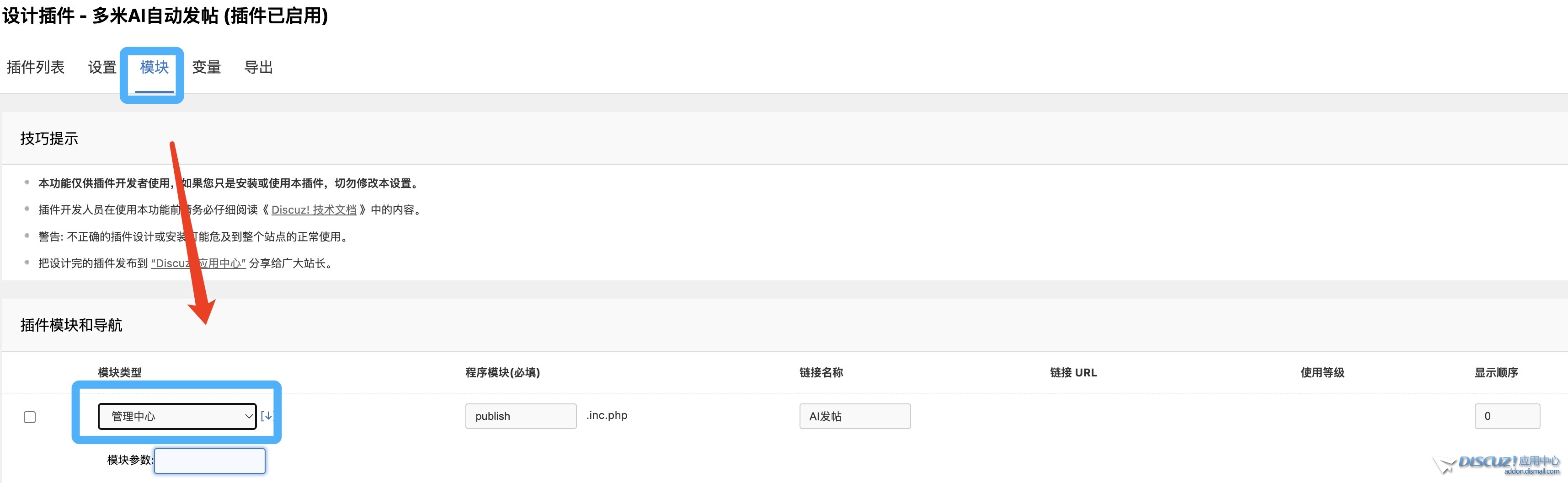Click the 显示顺序 column header
This screenshot has width=1568, height=483.
[x=1496, y=373]
